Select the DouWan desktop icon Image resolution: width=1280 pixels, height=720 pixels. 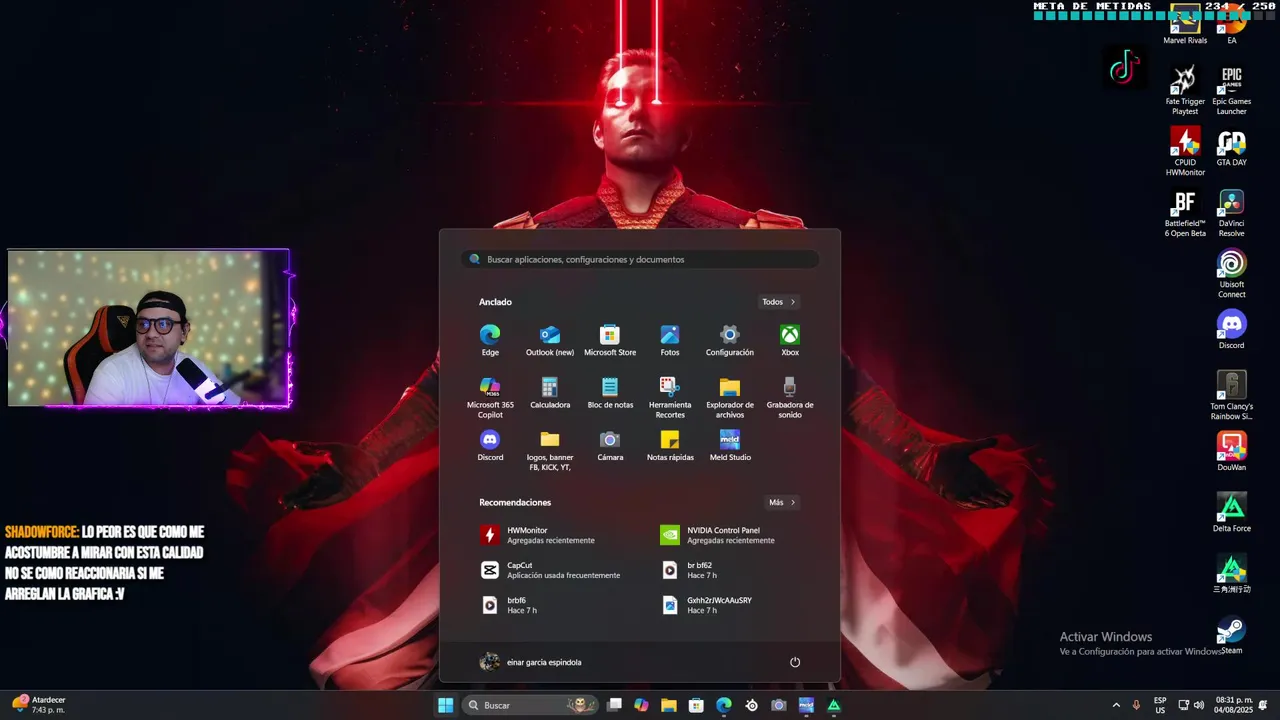click(1232, 452)
